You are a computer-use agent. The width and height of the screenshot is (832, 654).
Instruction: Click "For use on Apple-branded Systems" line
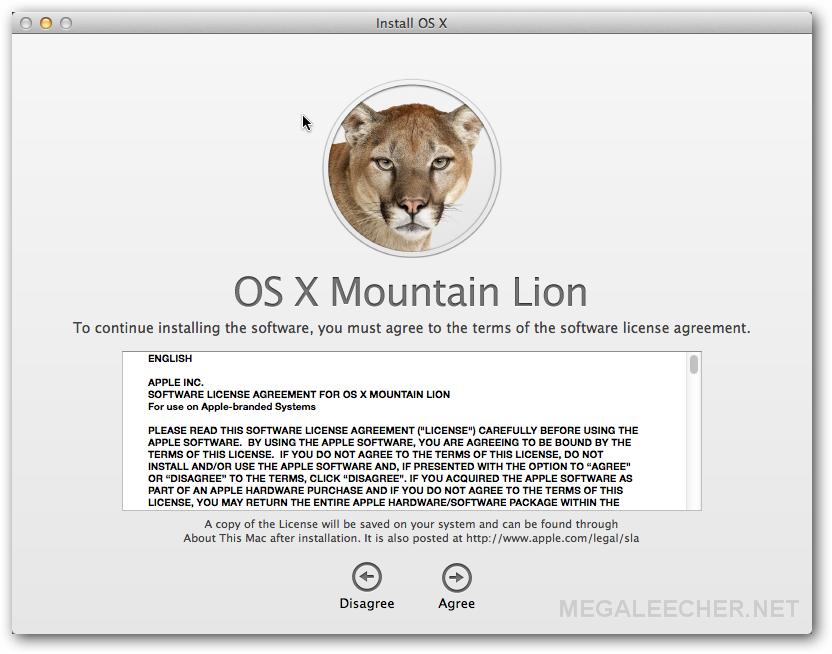coord(232,407)
